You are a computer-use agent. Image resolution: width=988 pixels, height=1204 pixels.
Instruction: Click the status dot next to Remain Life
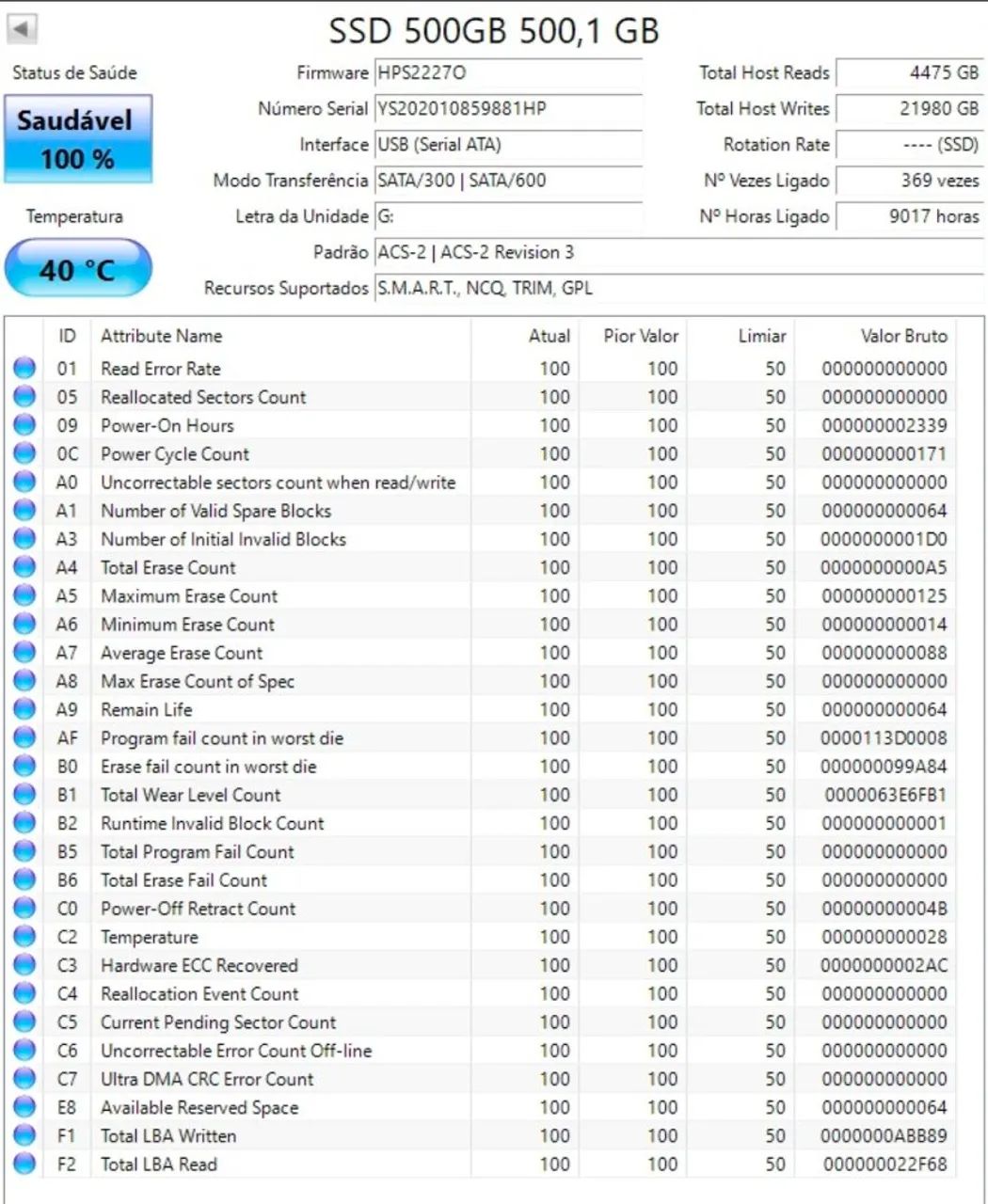pos(25,709)
